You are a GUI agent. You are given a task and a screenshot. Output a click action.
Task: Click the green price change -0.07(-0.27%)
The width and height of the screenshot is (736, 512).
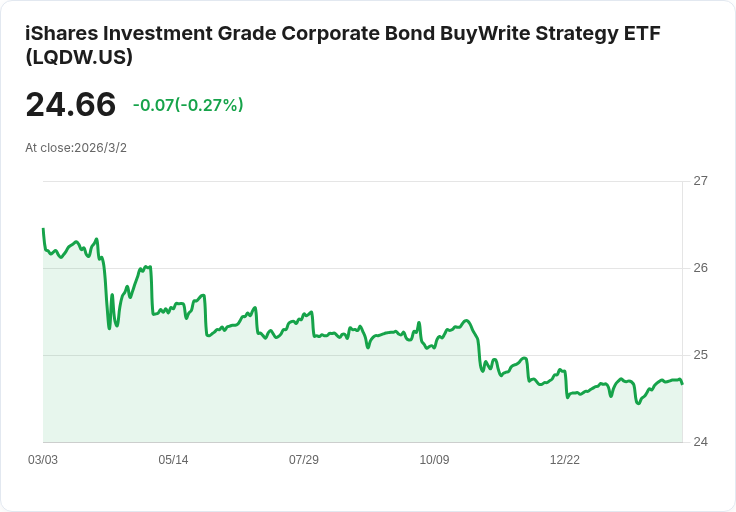[188, 105]
